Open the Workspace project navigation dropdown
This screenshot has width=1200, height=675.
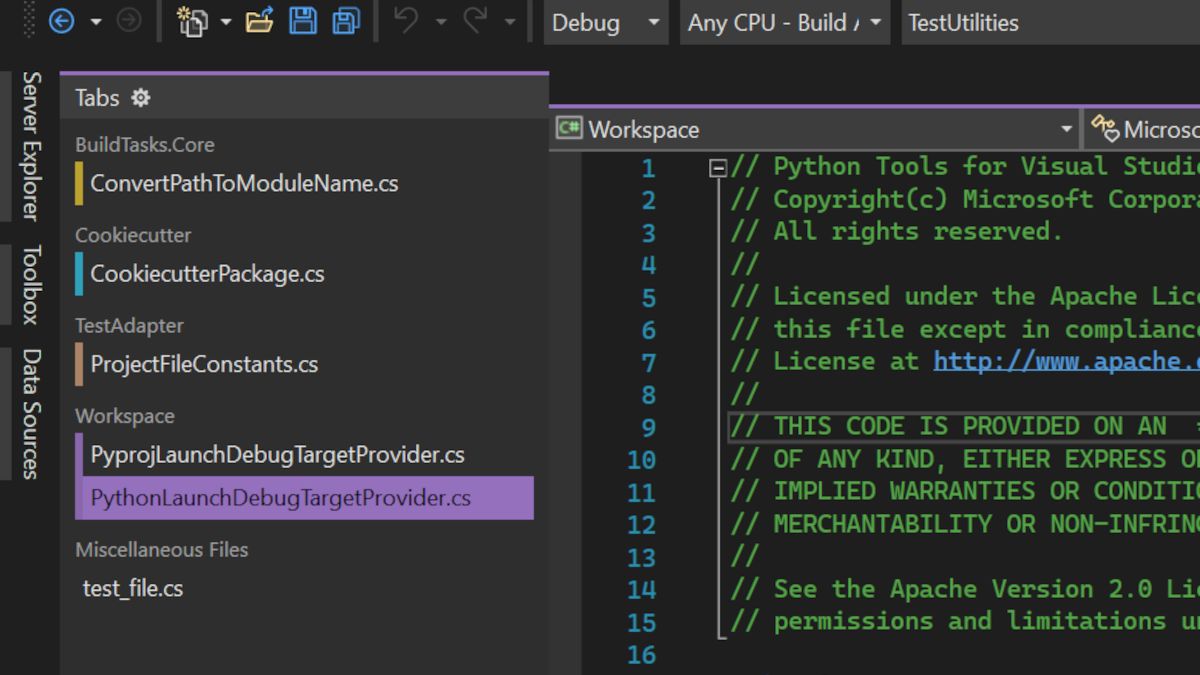tap(815, 129)
